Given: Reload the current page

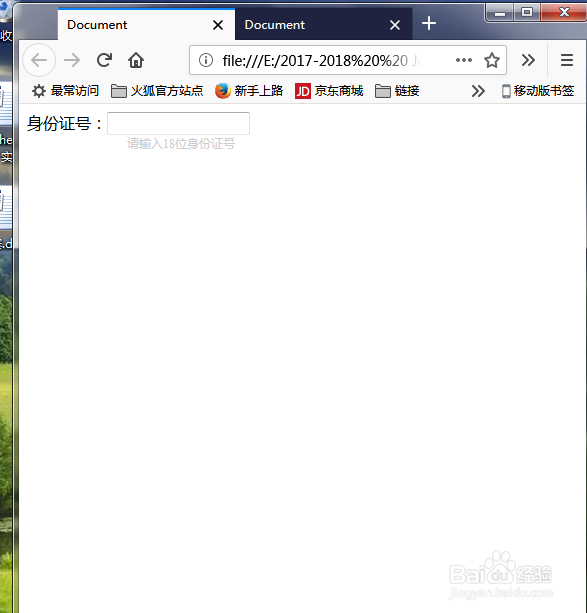Looking at the screenshot, I should [x=104, y=60].
